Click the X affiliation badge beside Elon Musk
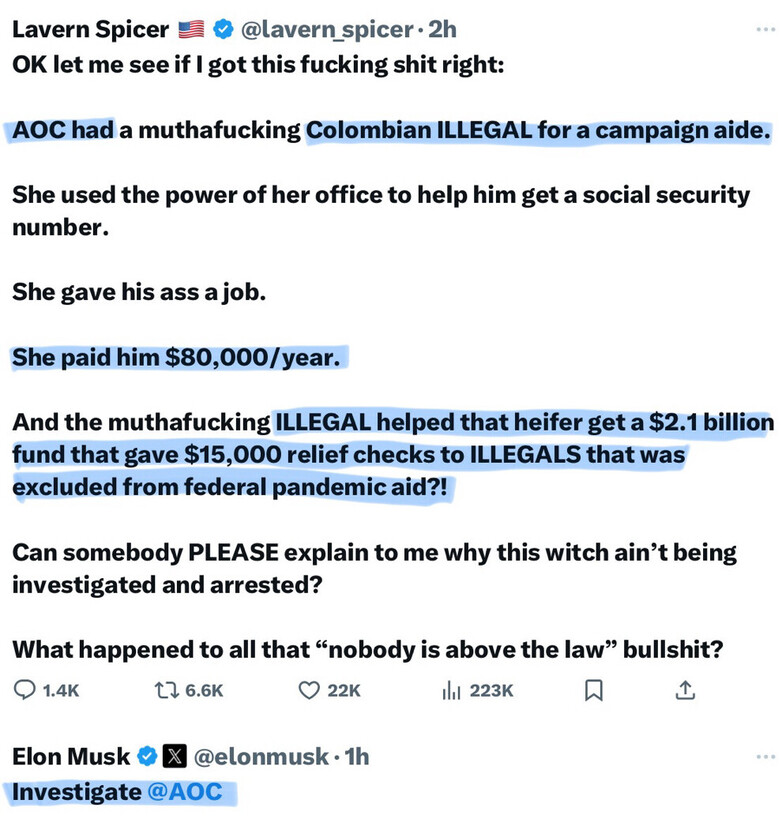Viewport: 782px width, 819px height. (174, 756)
